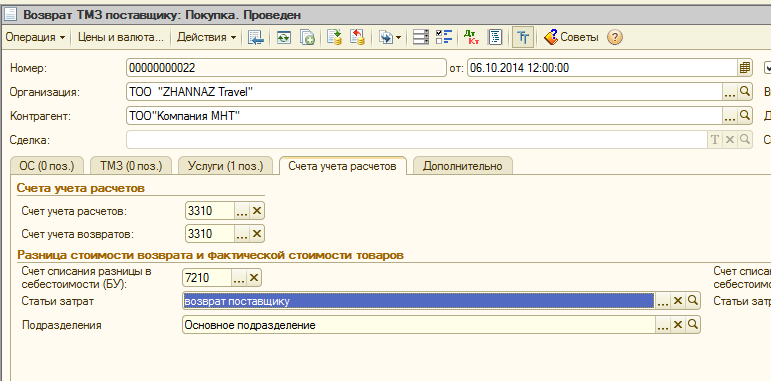Show Дт Кт posting entries
771x381 pixels.
(x=472, y=37)
